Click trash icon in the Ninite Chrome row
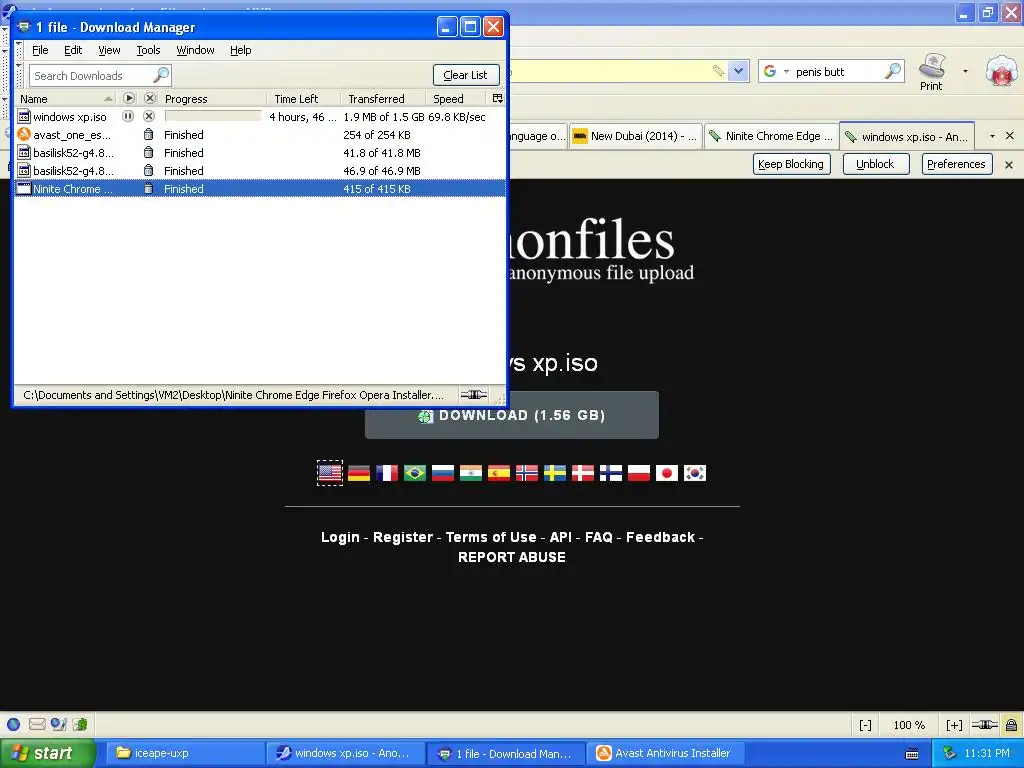1024x768 pixels. click(149, 189)
